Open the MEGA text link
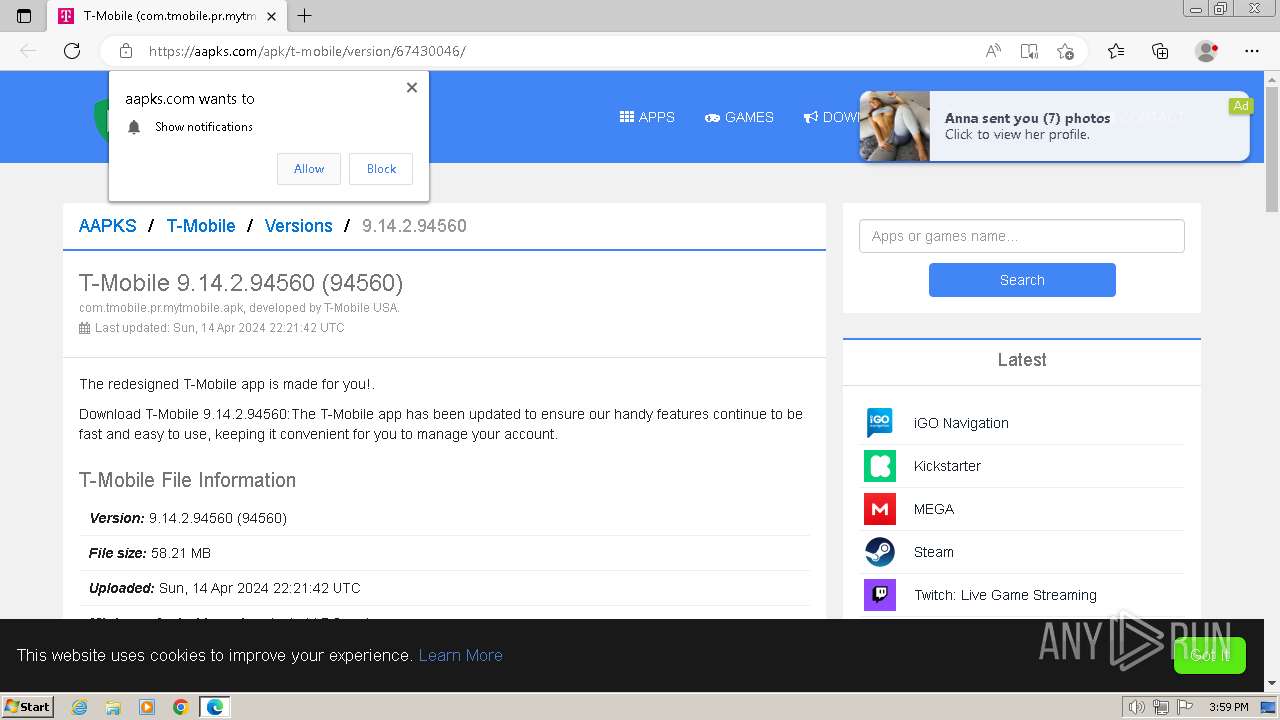1280x720 pixels. coord(934,509)
